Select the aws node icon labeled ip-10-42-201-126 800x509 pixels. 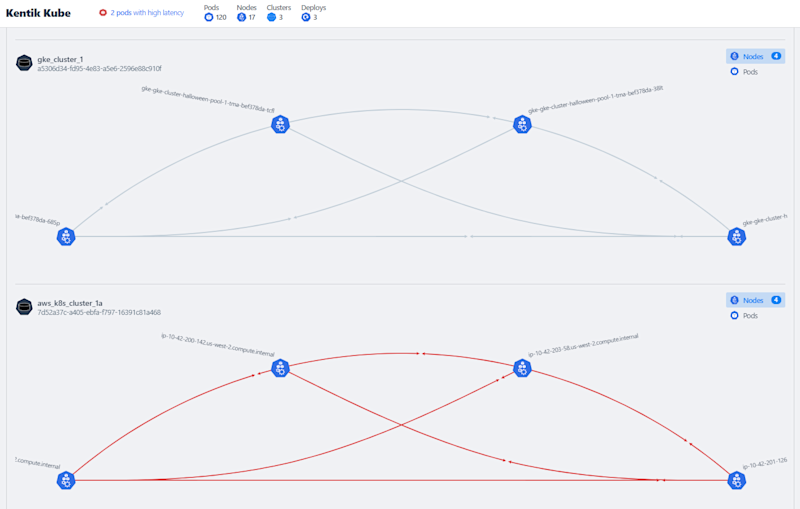click(x=736, y=480)
